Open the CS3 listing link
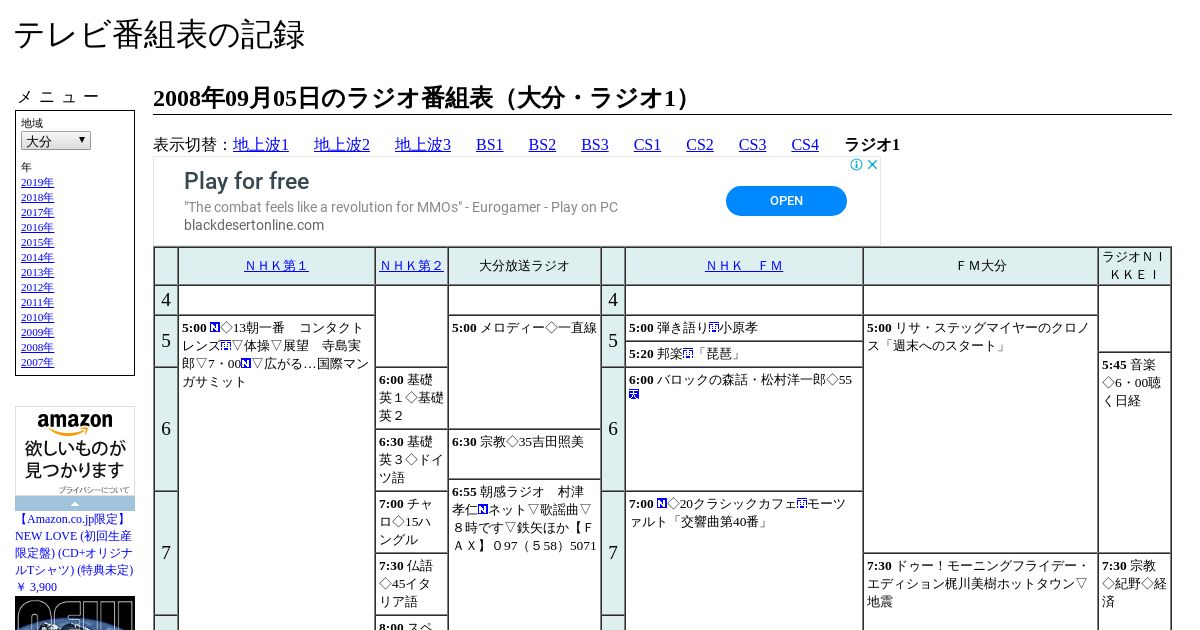 tap(752, 145)
